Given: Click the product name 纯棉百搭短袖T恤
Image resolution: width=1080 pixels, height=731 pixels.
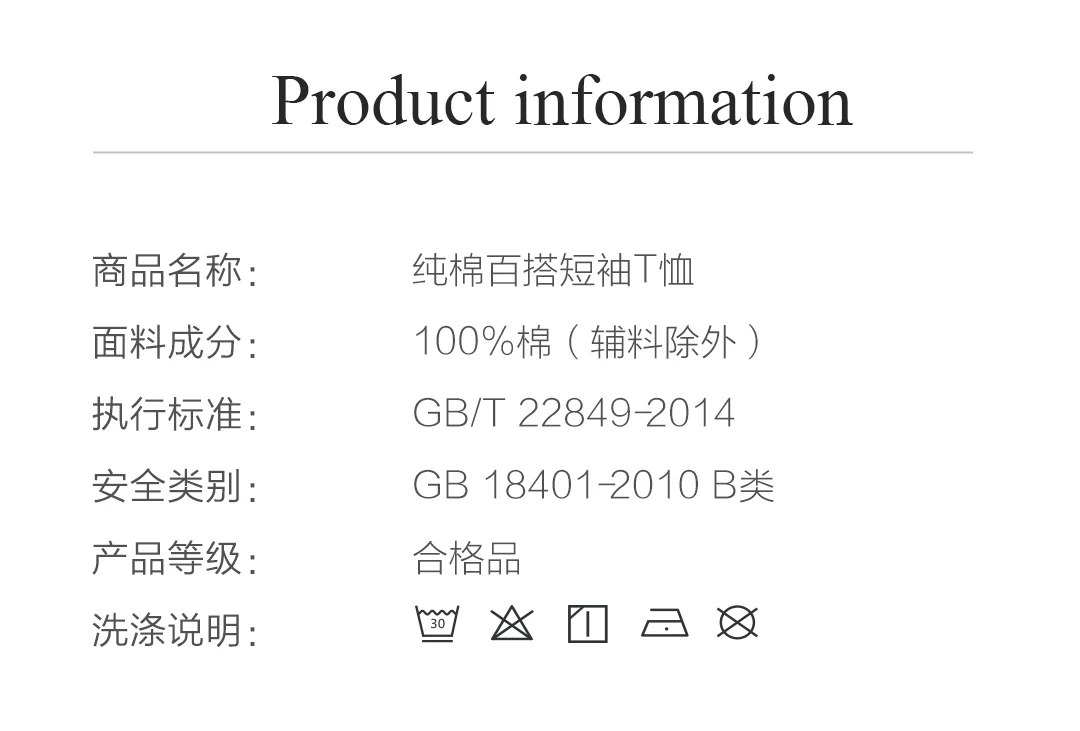Looking at the screenshot, I should click(x=553, y=269).
